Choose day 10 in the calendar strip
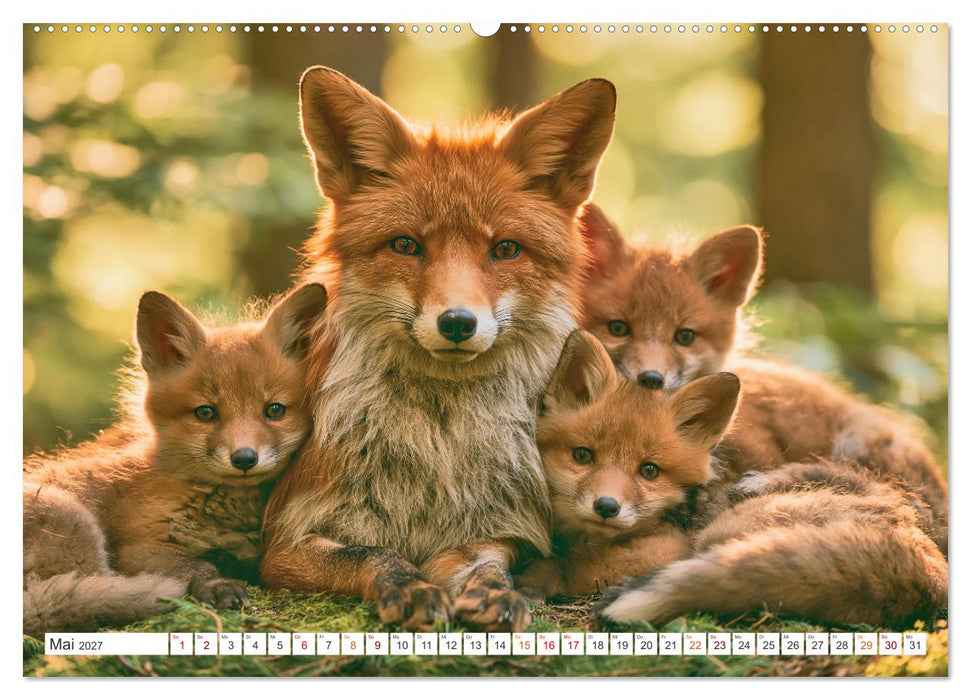This screenshot has height=700, width=971. (x=402, y=644)
